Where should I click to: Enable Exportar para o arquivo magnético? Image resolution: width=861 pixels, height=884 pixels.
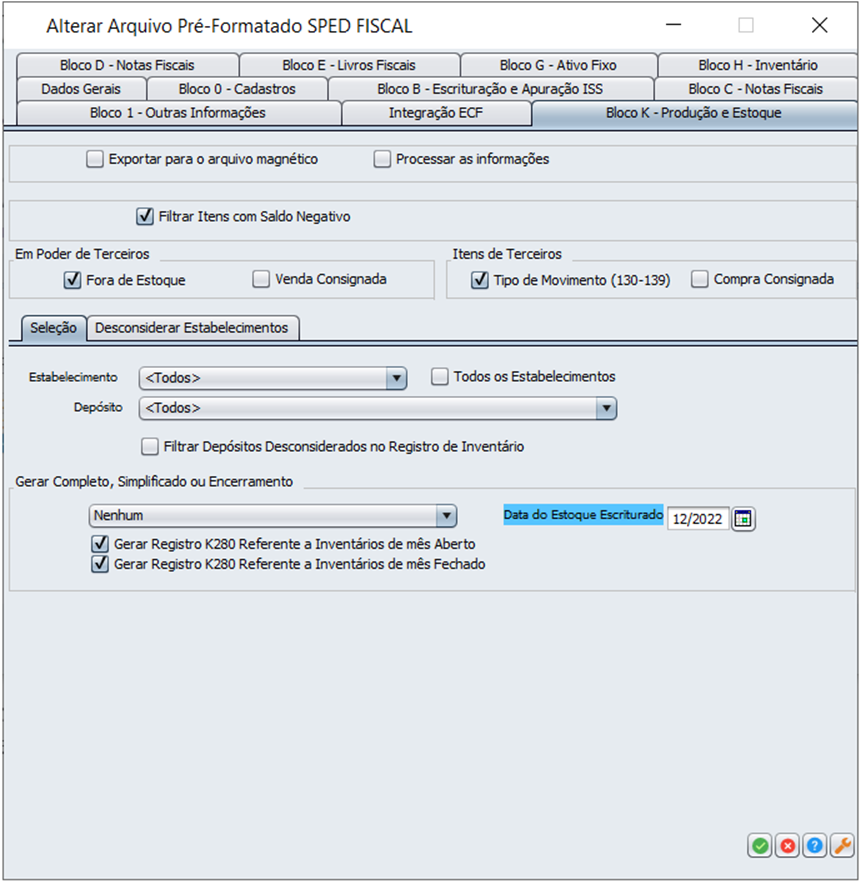[x=95, y=159]
